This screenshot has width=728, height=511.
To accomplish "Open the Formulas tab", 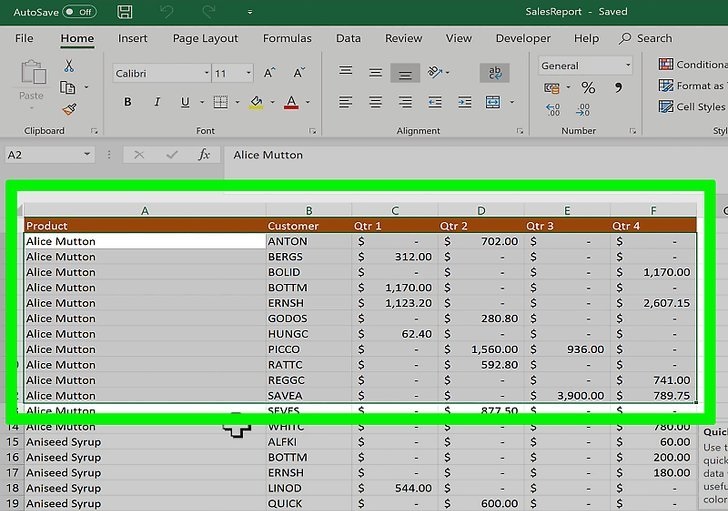I will 287,38.
